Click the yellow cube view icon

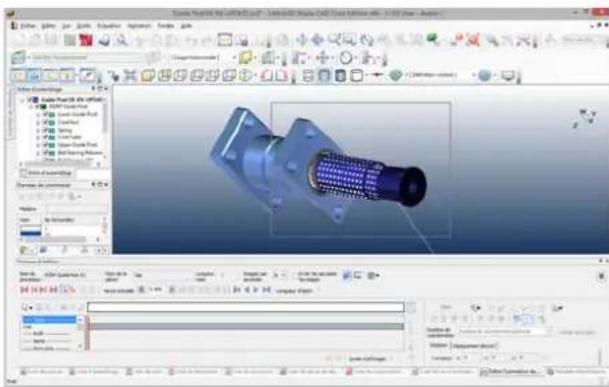click(148, 75)
